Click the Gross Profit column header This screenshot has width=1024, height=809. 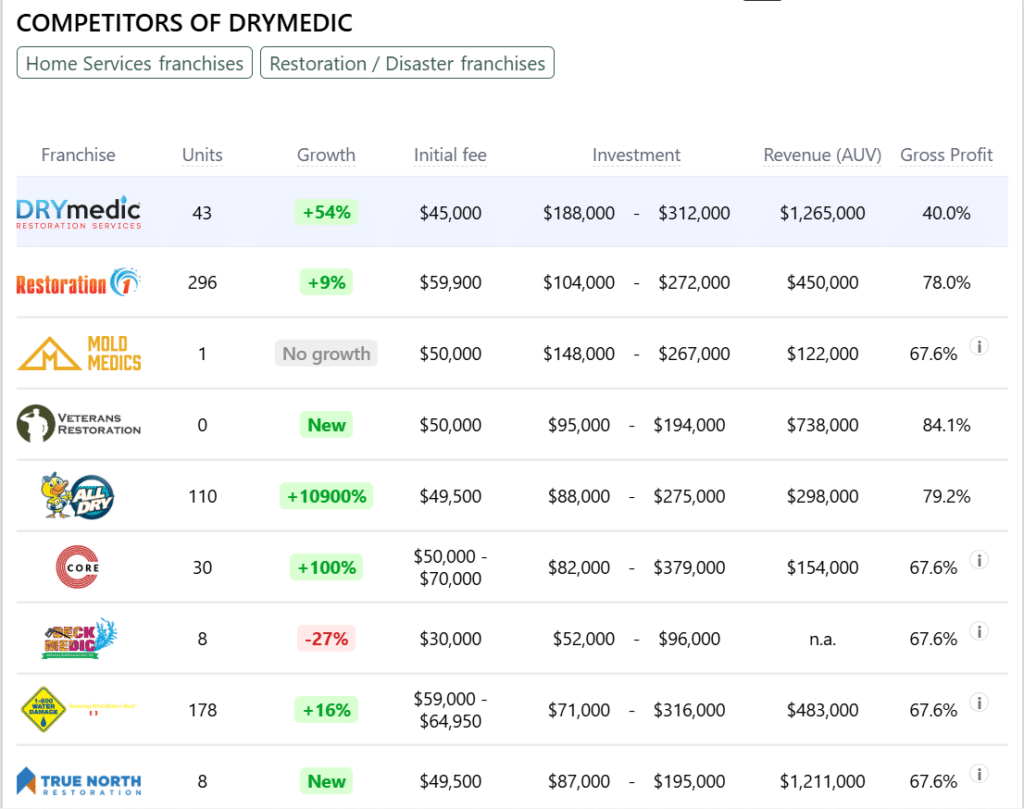click(x=946, y=155)
